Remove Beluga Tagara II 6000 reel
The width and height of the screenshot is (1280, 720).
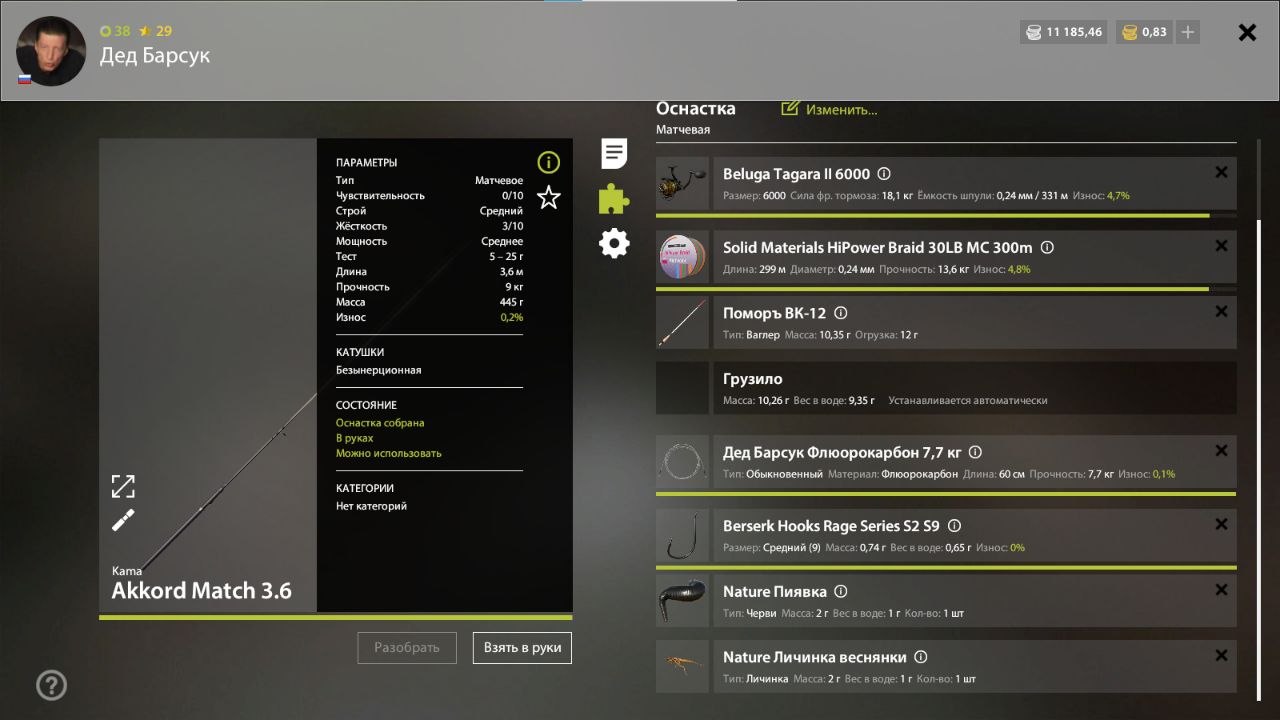click(1221, 172)
